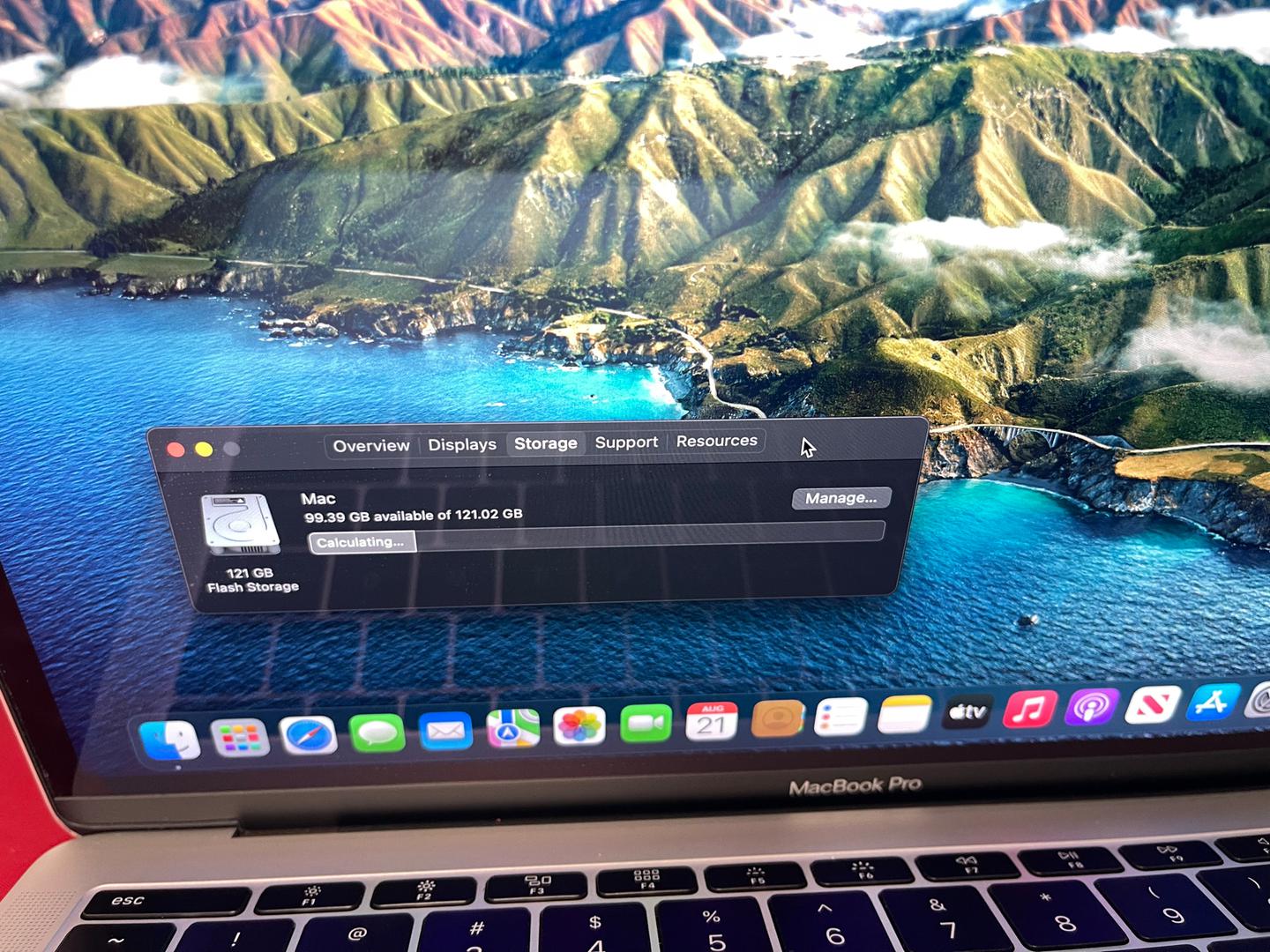Open the Apple TV app
Screen dimensions: 1270x952
[967, 710]
